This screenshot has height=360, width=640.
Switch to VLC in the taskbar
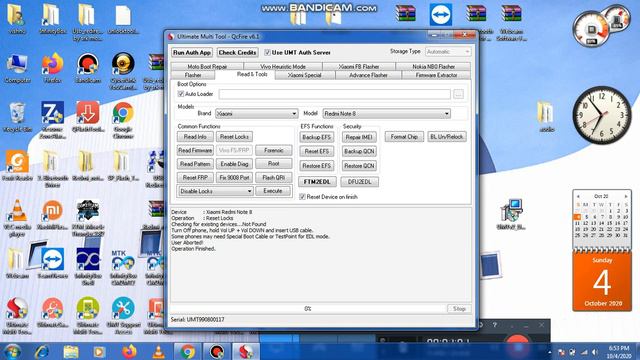point(158,351)
